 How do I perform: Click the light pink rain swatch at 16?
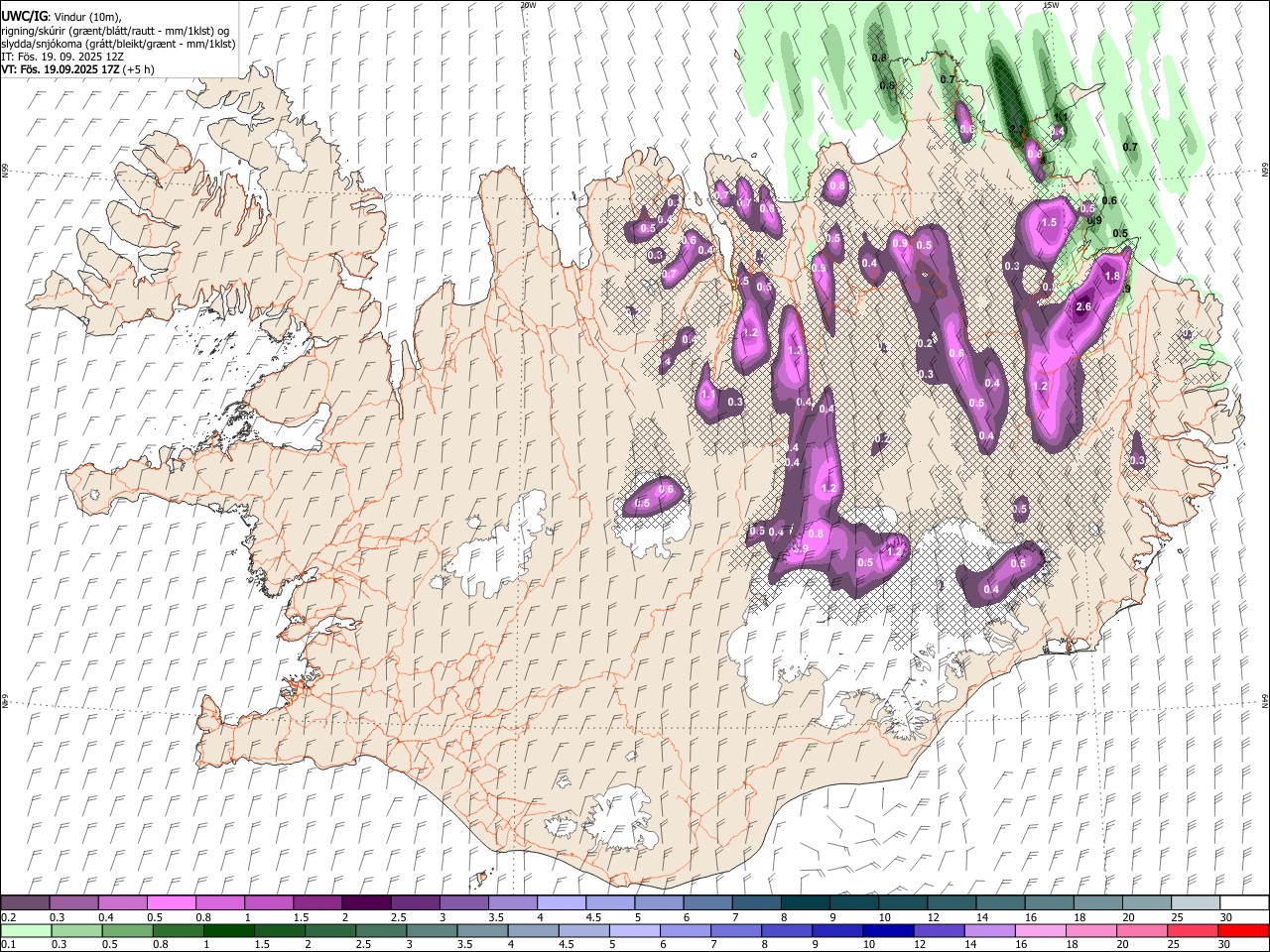point(1040,930)
